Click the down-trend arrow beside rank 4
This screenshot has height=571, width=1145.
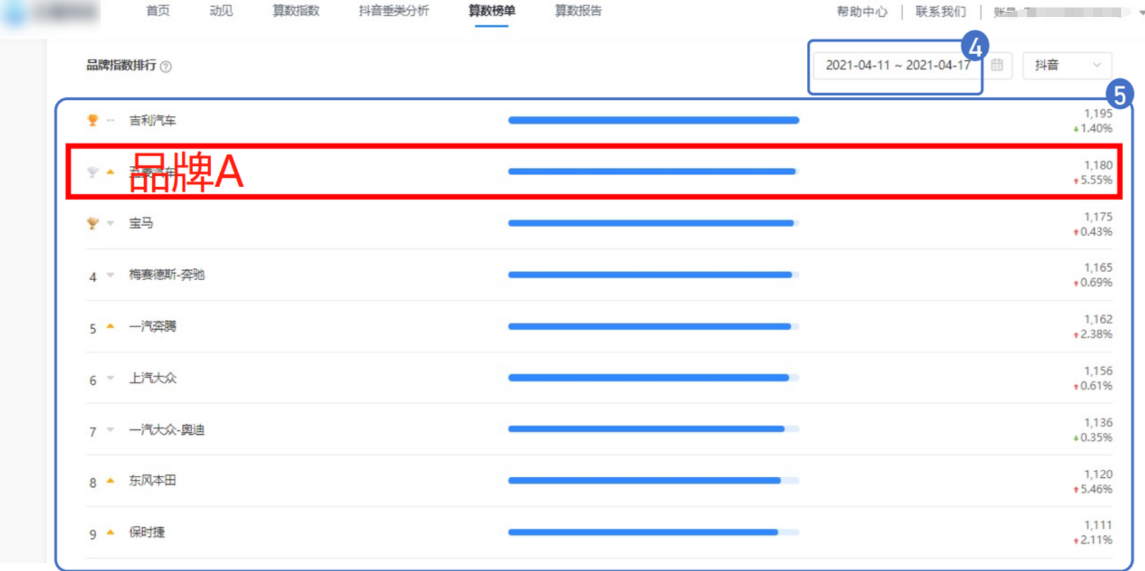[x=110, y=275]
